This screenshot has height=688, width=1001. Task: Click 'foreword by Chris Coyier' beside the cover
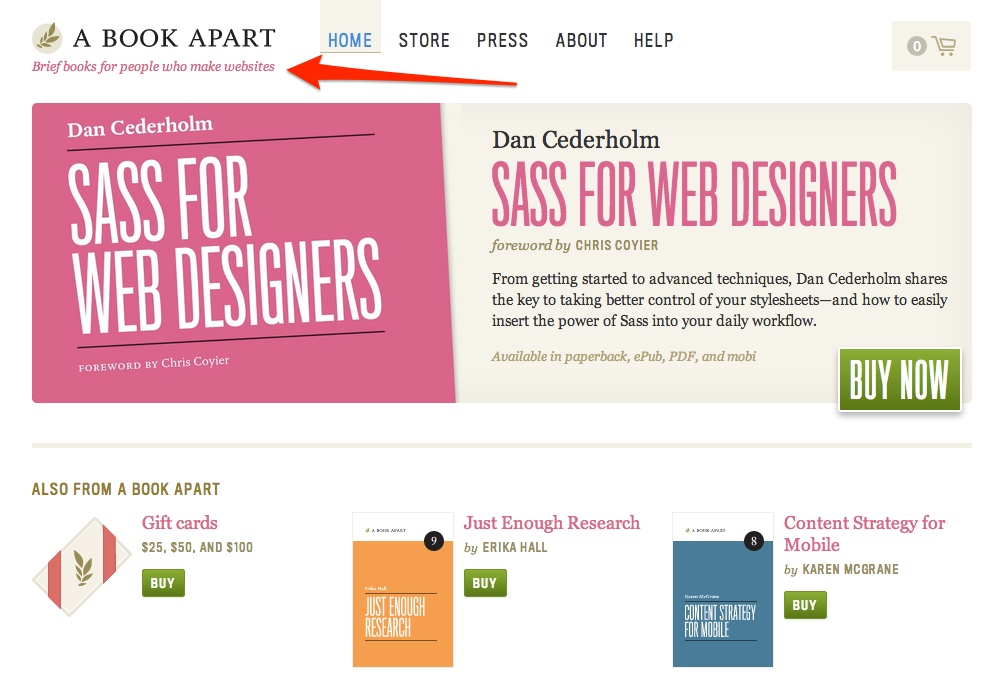point(575,245)
